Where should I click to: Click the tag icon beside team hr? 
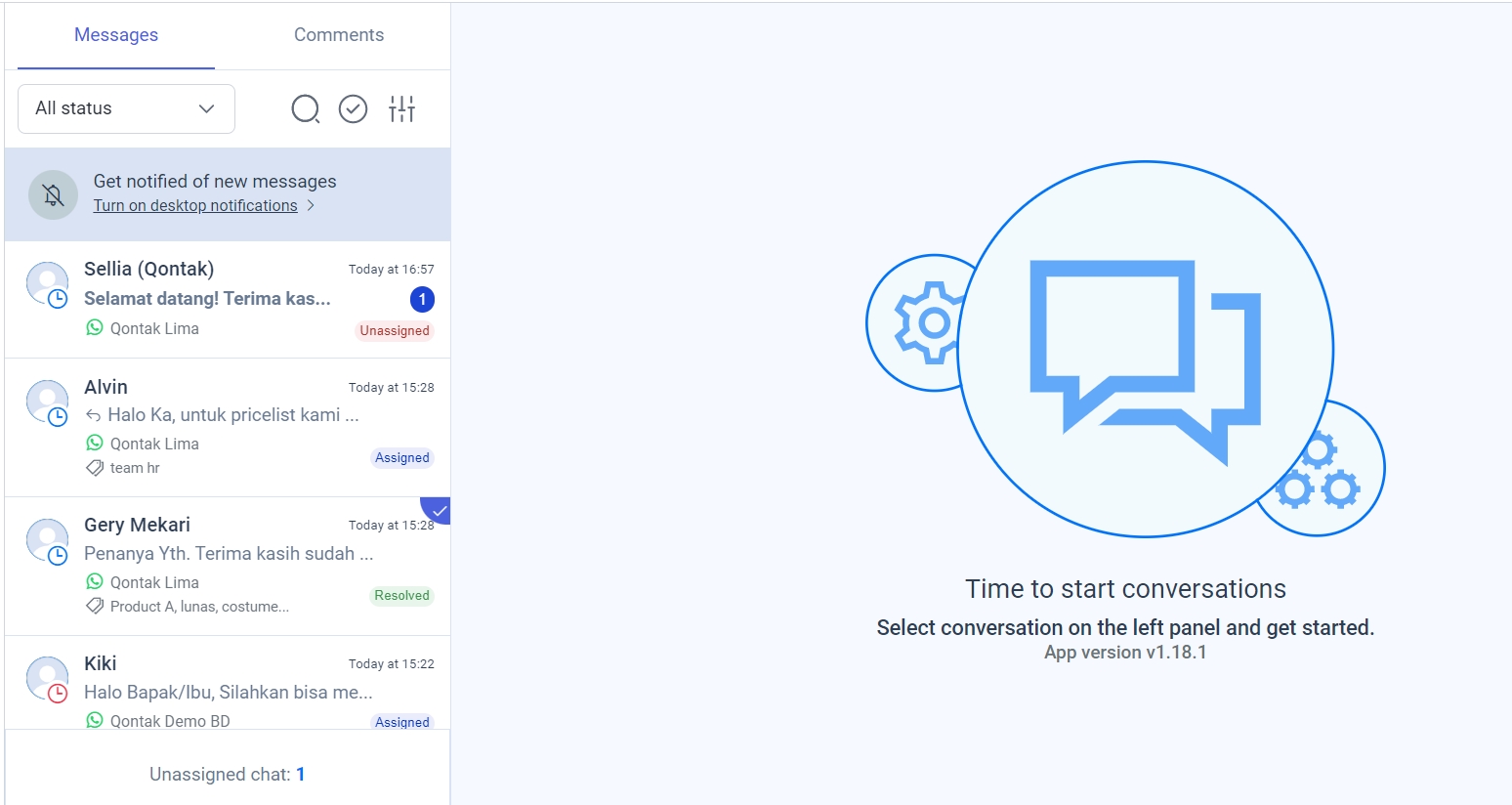tap(95, 468)
